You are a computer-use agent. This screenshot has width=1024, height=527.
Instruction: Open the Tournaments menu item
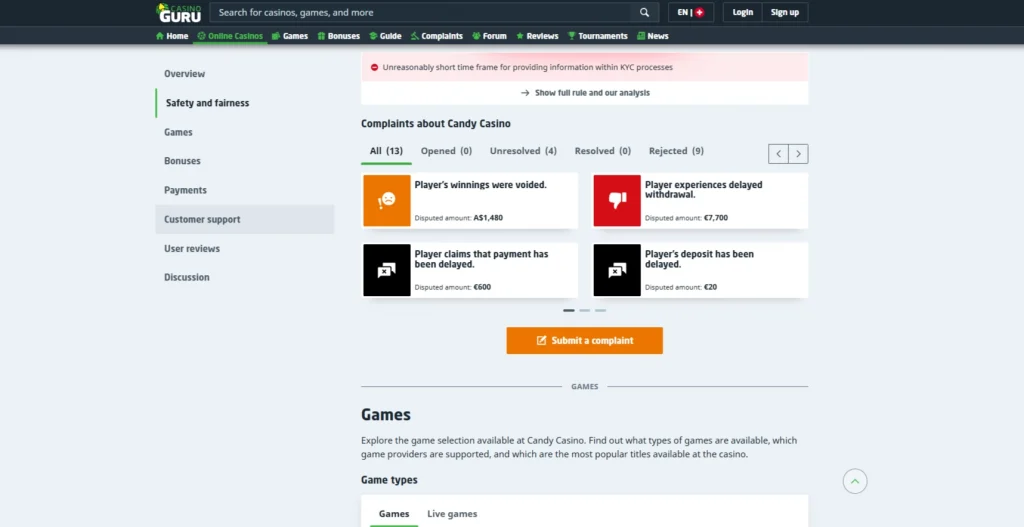pyautogui.click(x=598, y=36)
